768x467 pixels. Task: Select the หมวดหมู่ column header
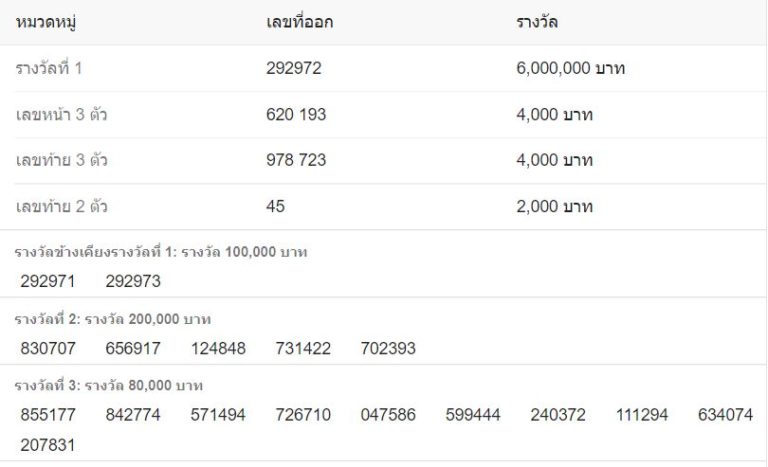46,22
